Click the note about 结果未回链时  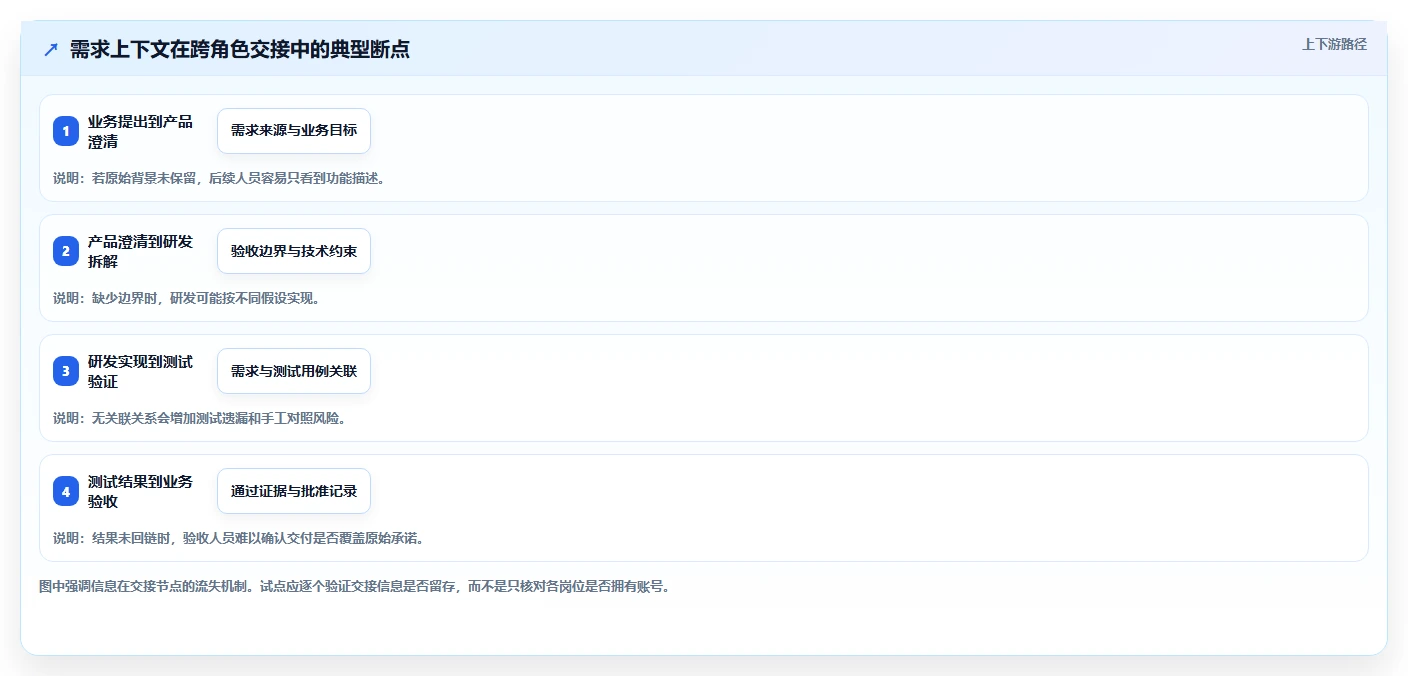239,538
